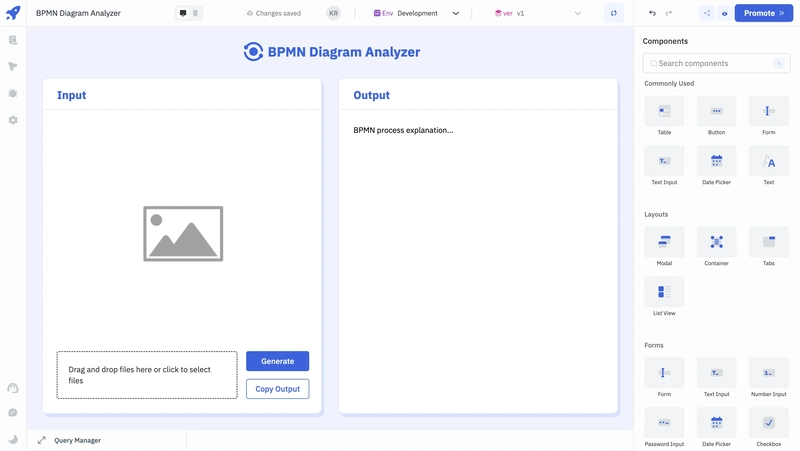Screen dimensions: 800x451
Task: Select the Form component under Commonly Used
Action: point(768,116)
